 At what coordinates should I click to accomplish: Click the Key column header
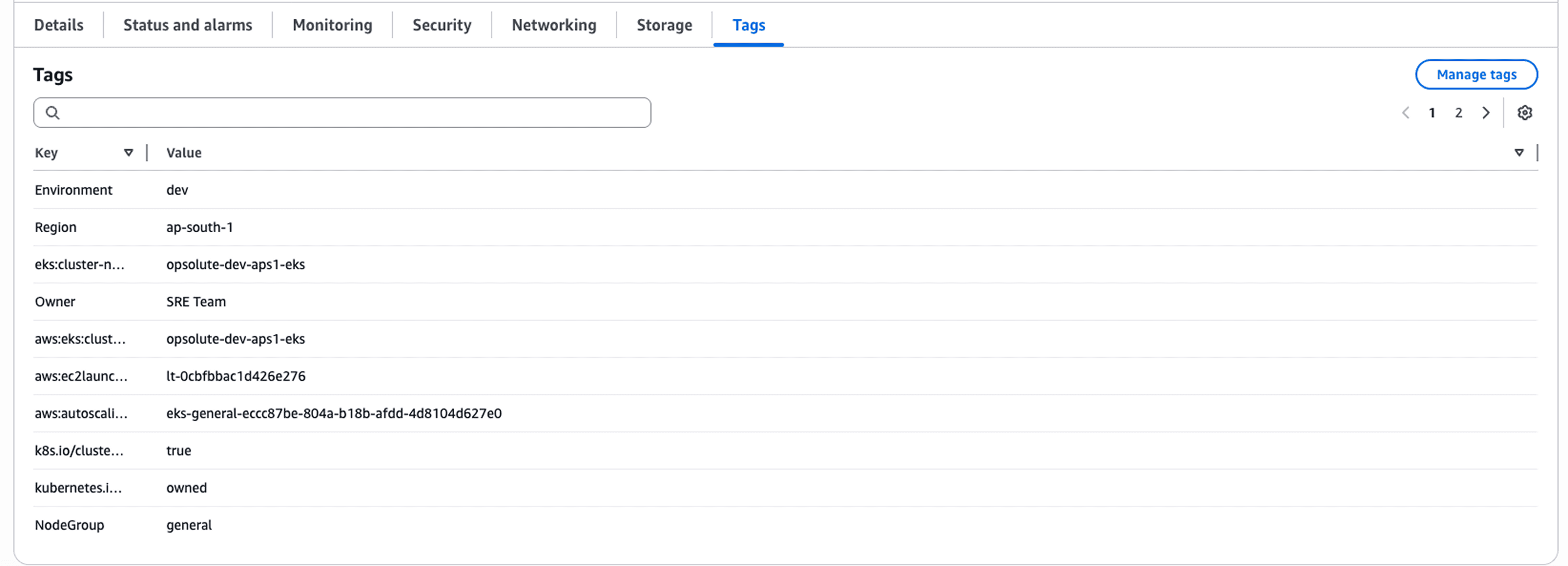[x=47, y=152]
